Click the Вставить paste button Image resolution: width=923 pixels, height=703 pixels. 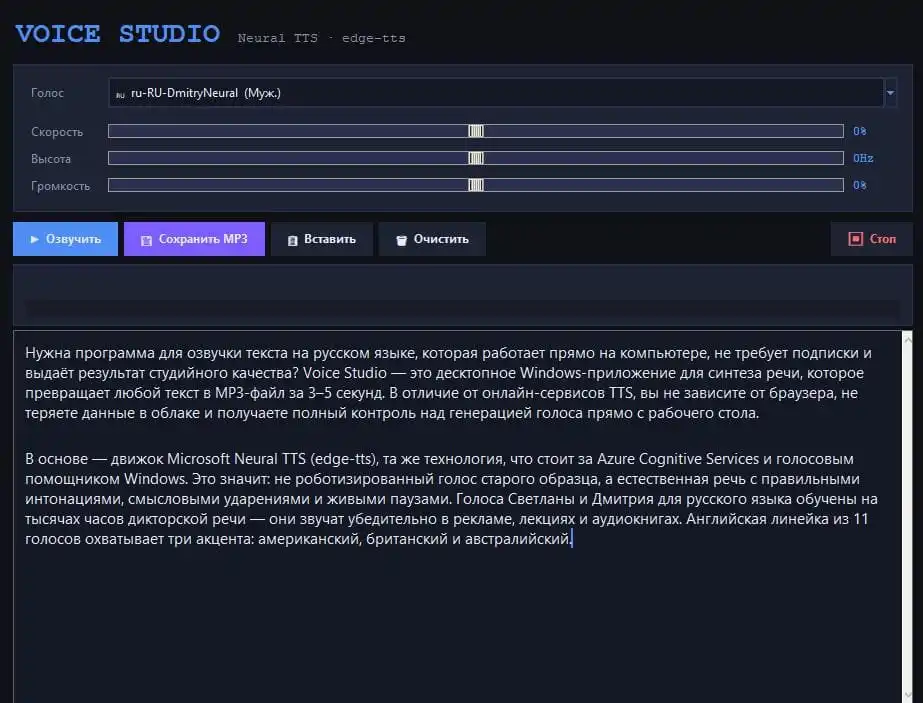(x=322, y=239)
